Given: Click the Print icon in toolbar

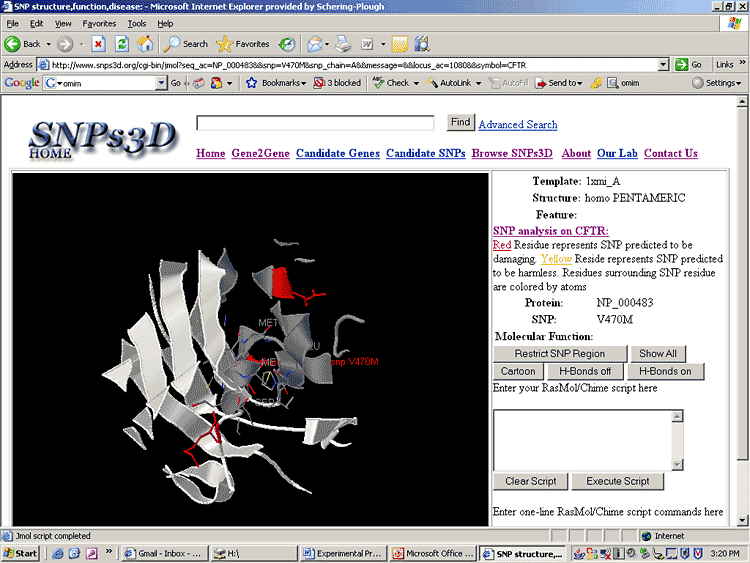Looking at the screenshot, I should pyautogui.click(x=343, y=44).
